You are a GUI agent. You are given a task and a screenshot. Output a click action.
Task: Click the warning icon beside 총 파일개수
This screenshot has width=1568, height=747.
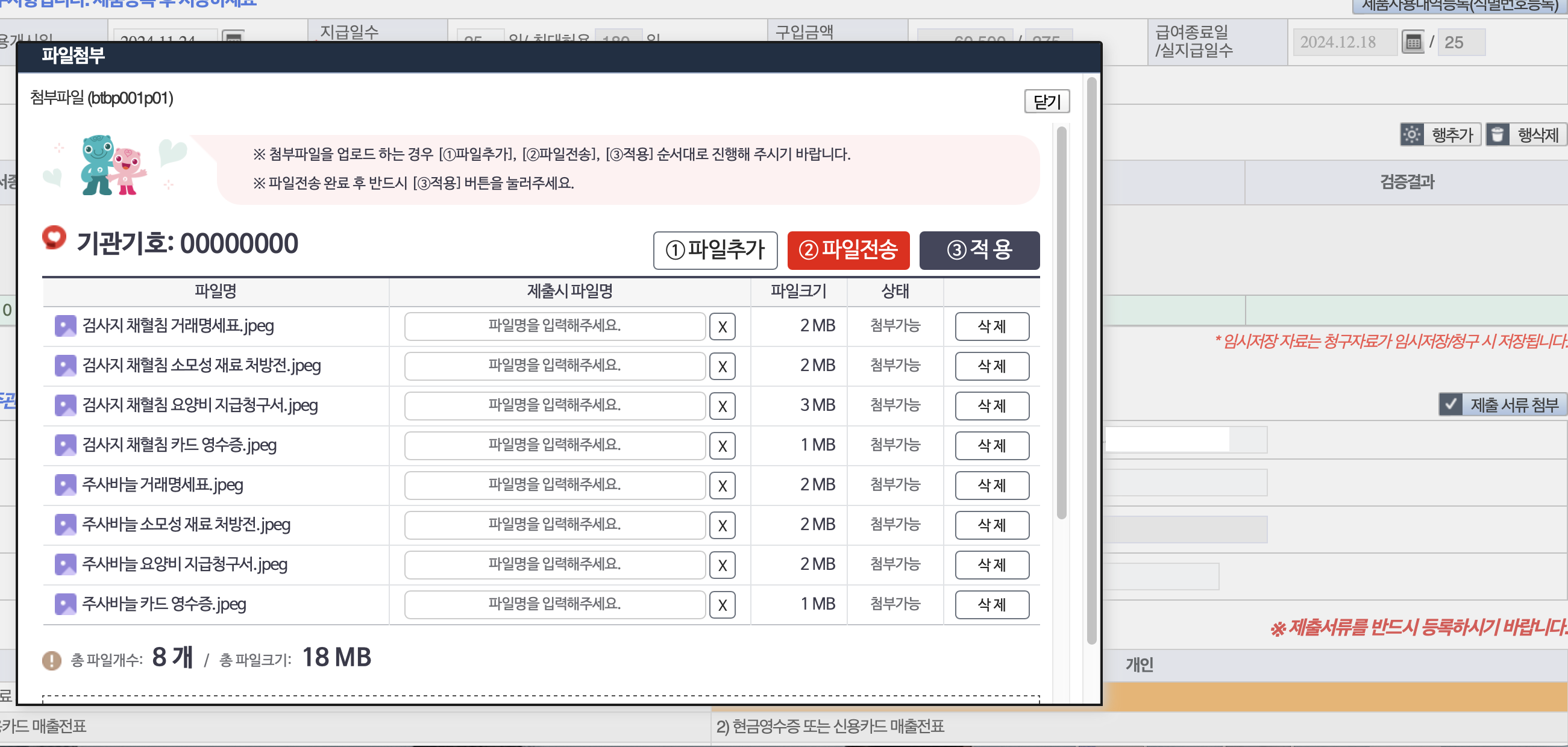tap(52, 660)
